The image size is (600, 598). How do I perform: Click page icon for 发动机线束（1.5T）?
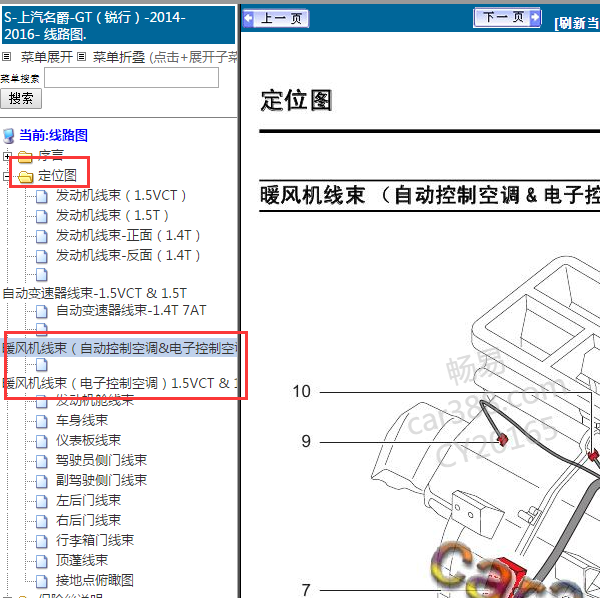tap(41, 216)
